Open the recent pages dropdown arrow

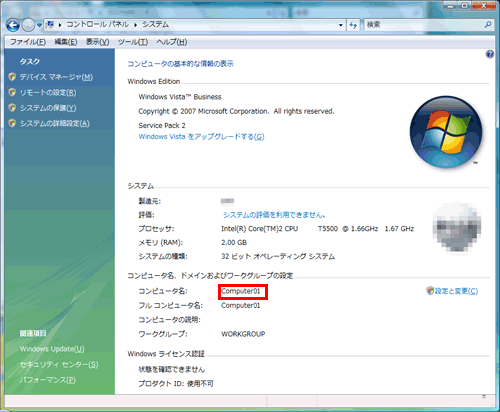[39, 25]
